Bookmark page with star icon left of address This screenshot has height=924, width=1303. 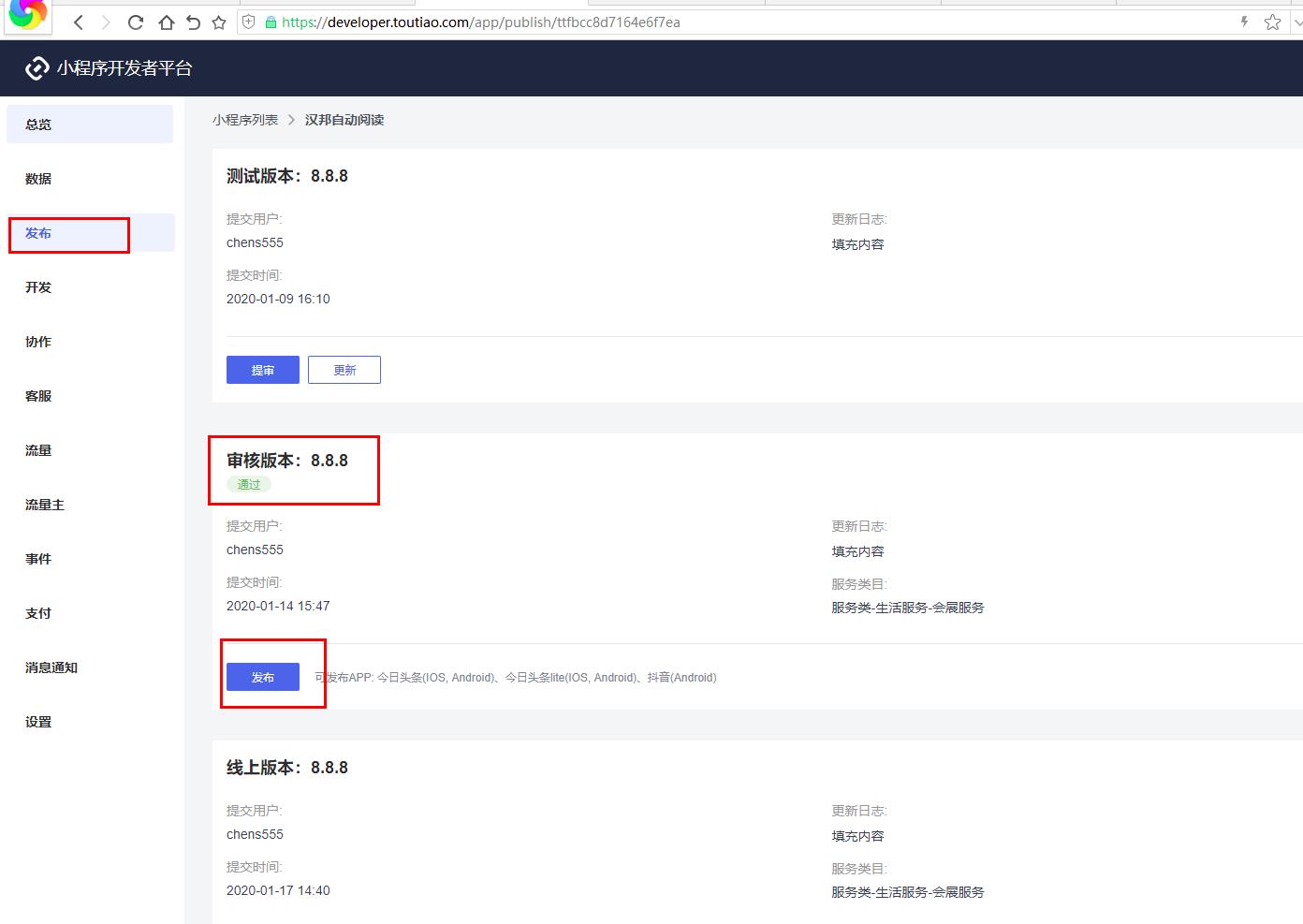[x=219, y=22]
